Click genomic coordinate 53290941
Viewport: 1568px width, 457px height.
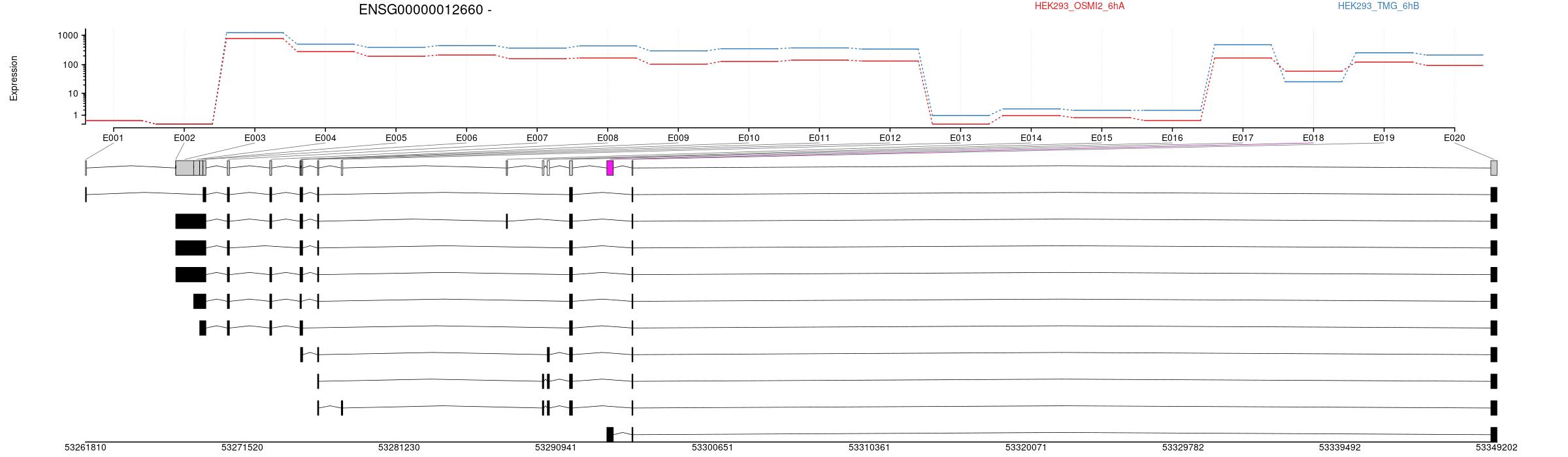coord(556,448)
